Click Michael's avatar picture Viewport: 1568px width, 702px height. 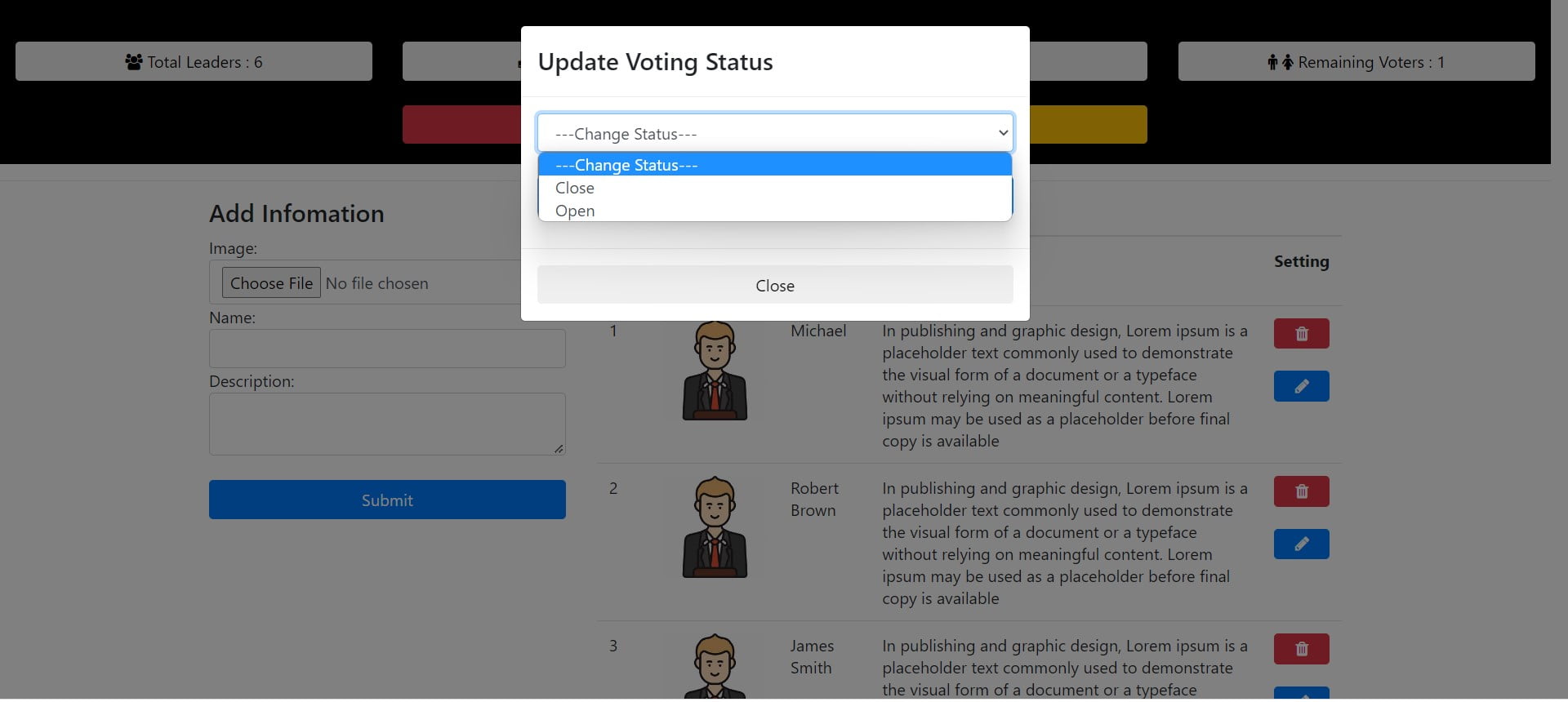pos(715,371)
